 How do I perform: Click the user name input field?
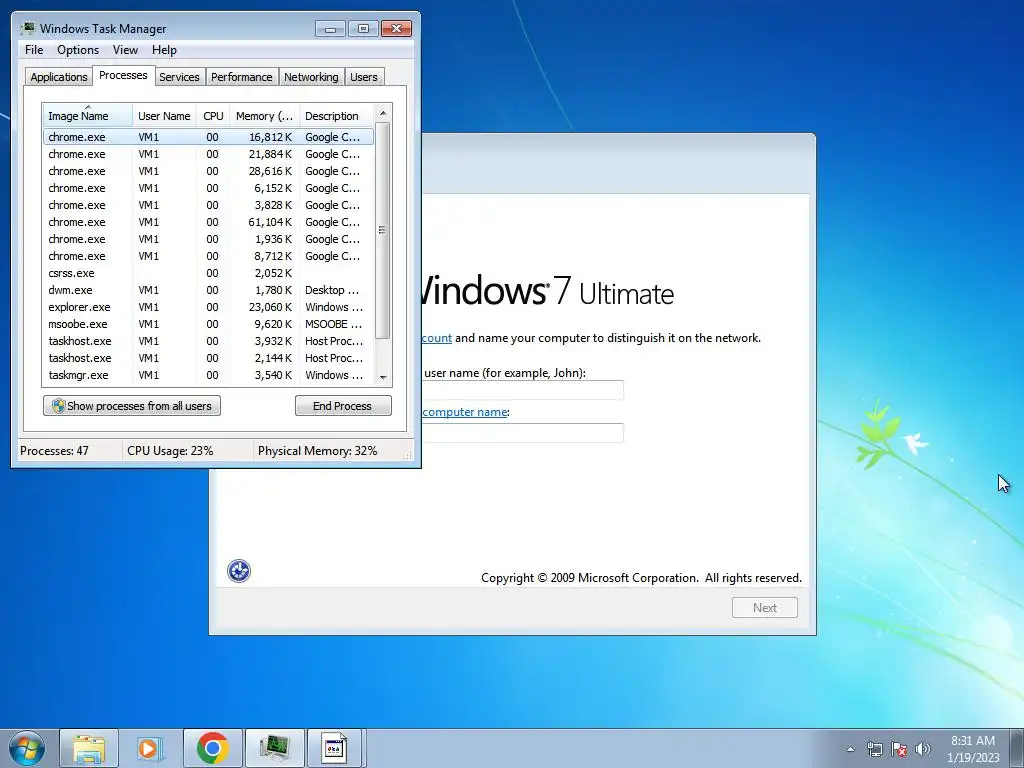(x=522, y=390)
